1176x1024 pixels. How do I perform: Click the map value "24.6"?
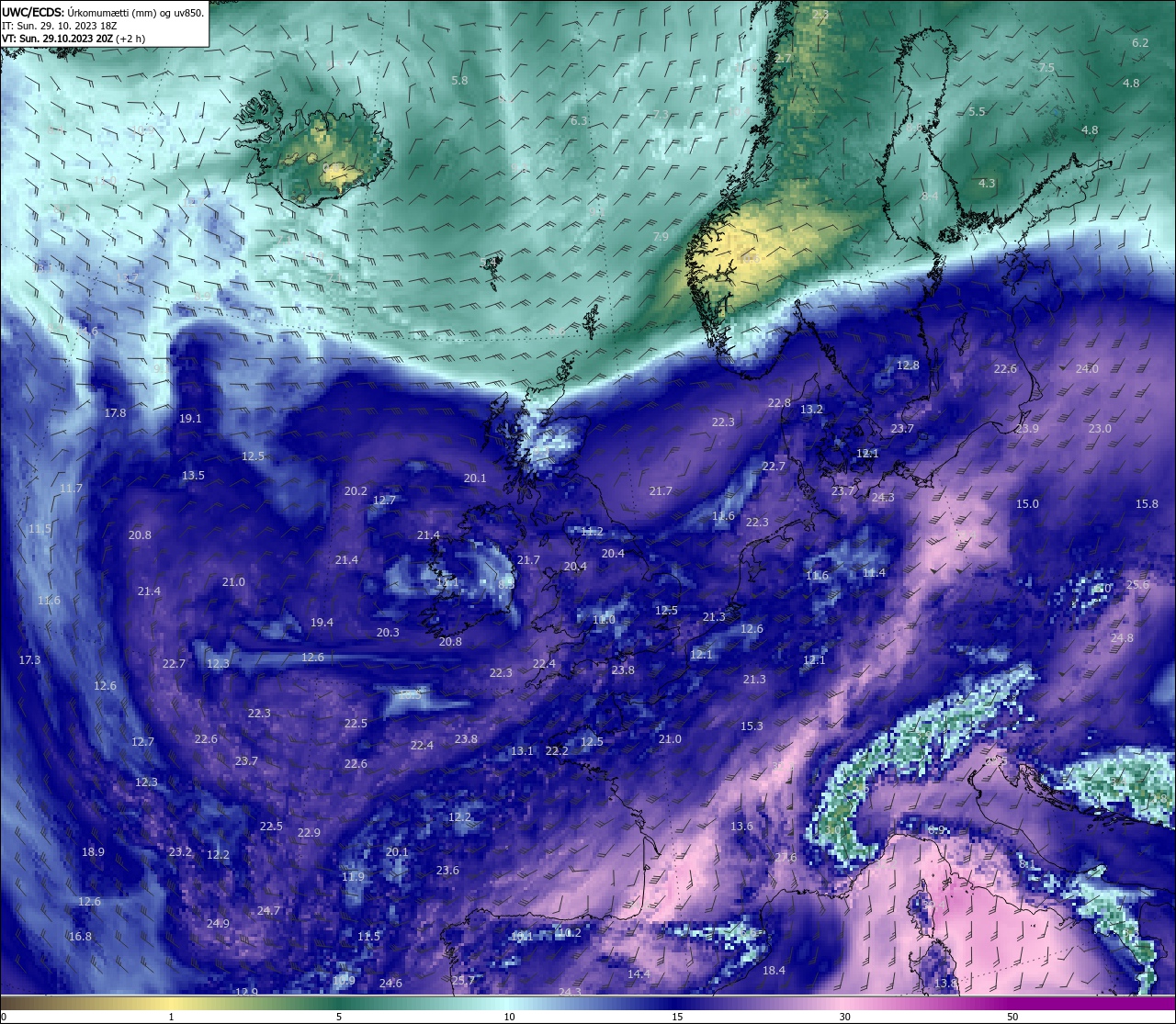click(390, 984)
